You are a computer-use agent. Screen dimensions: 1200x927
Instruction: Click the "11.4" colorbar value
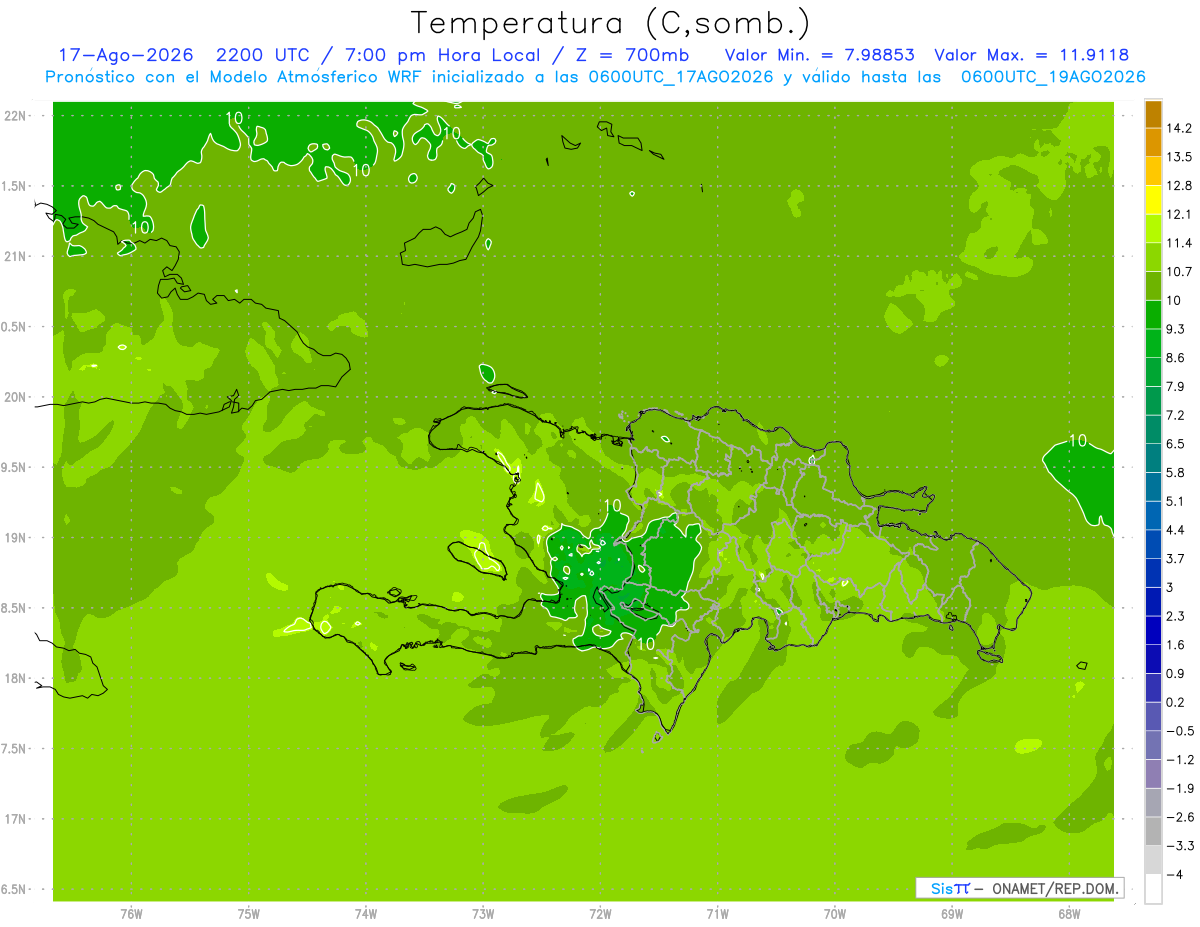1179,243
